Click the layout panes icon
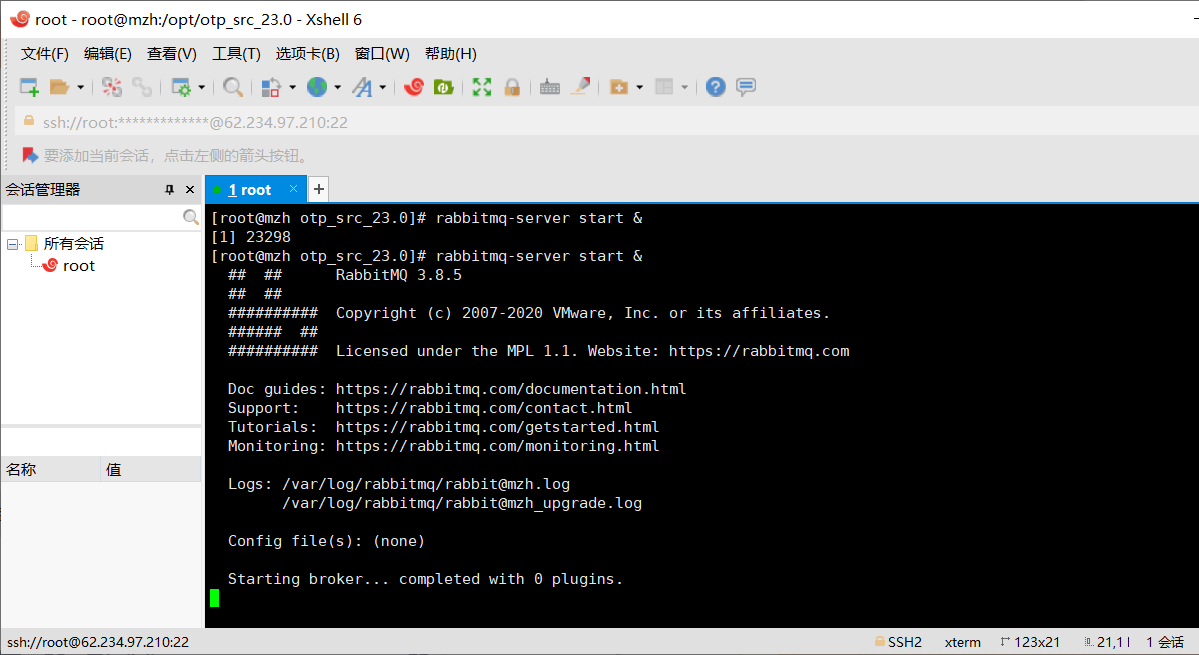 (x=664, y=87)
